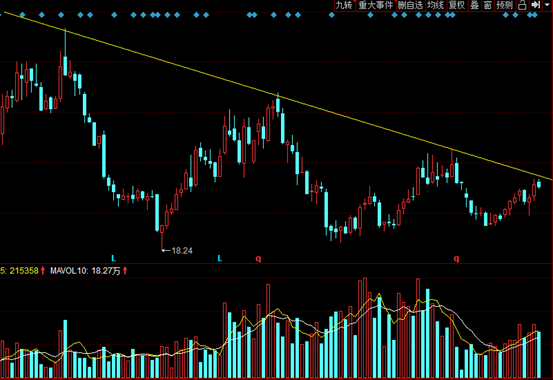Click the jump-to-end arrow icon
553x380 pixels.
pos(535,5)
